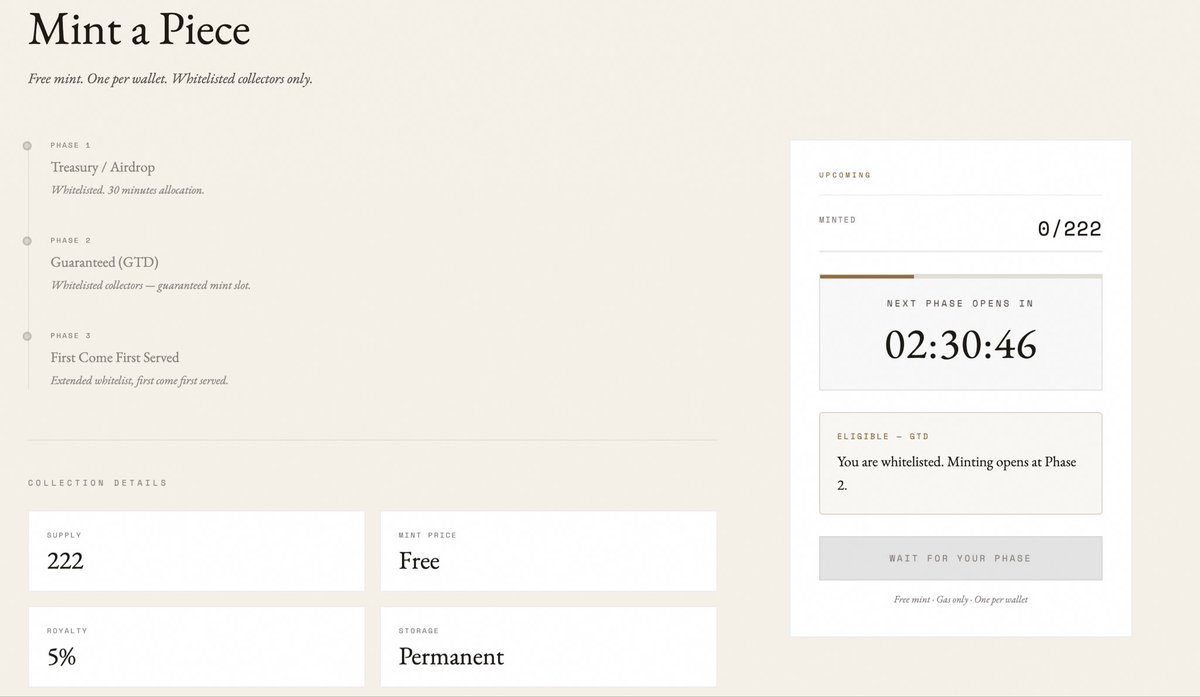Click the 'Minted' label

pyautogui.click(x=837, y=220)
